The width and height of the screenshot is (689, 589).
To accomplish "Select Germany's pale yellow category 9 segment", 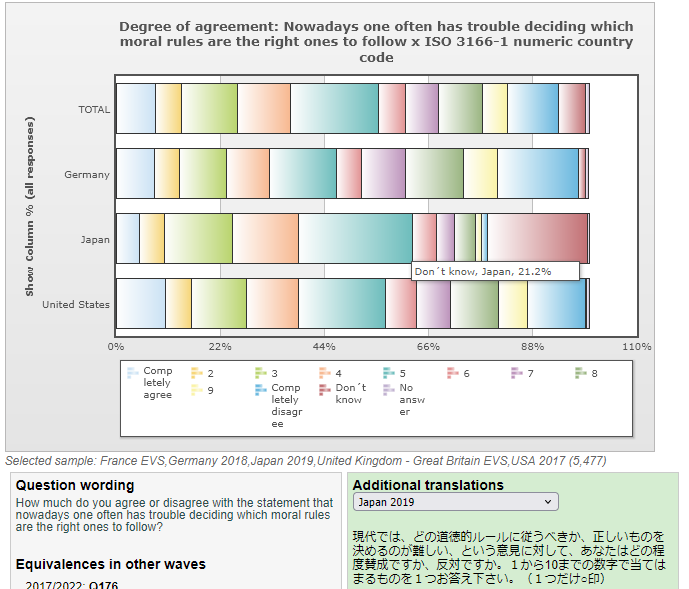I will click(x=480, y=174).
